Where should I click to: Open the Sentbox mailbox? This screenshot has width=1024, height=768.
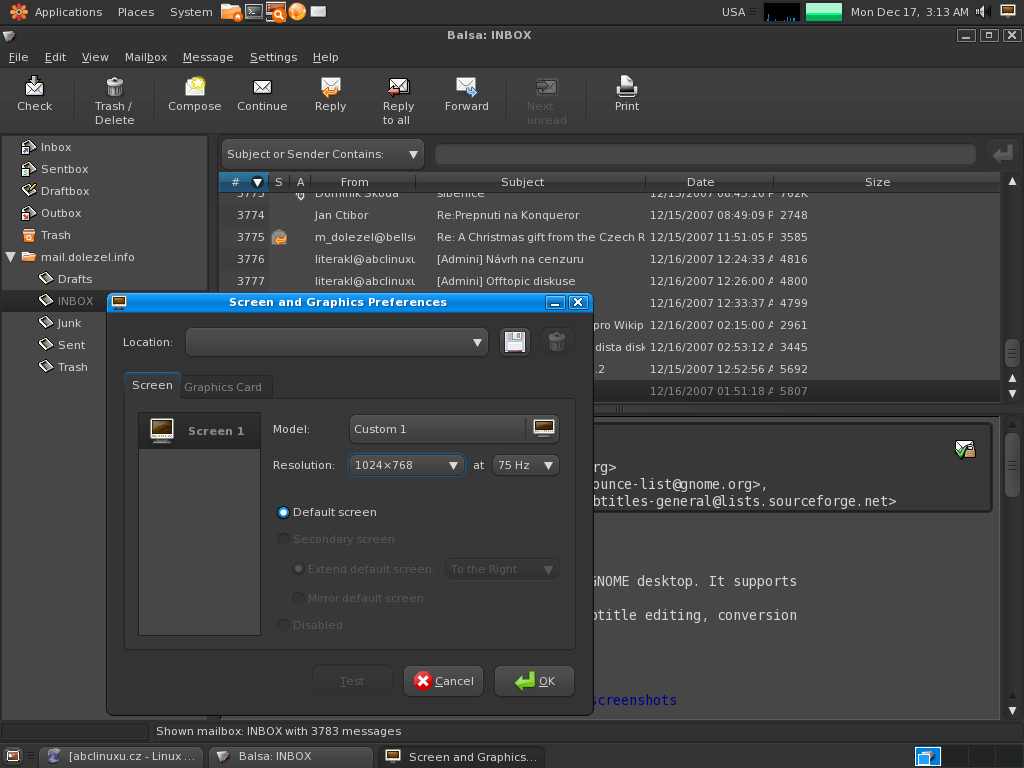[55, 169]
